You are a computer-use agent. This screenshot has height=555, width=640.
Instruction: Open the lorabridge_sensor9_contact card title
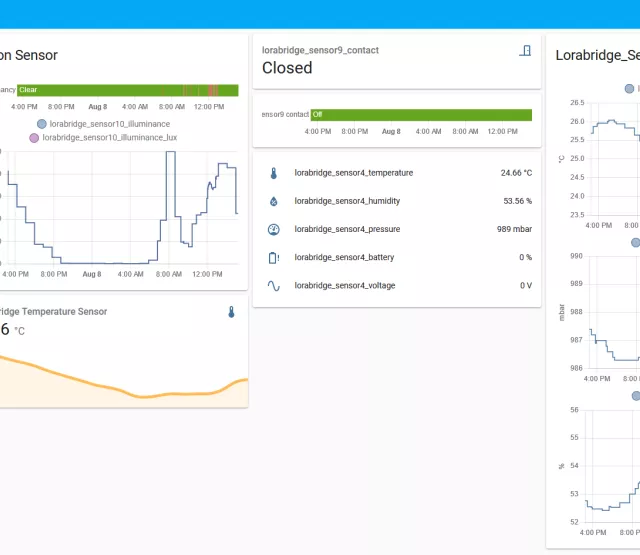(x=320, y=50)
